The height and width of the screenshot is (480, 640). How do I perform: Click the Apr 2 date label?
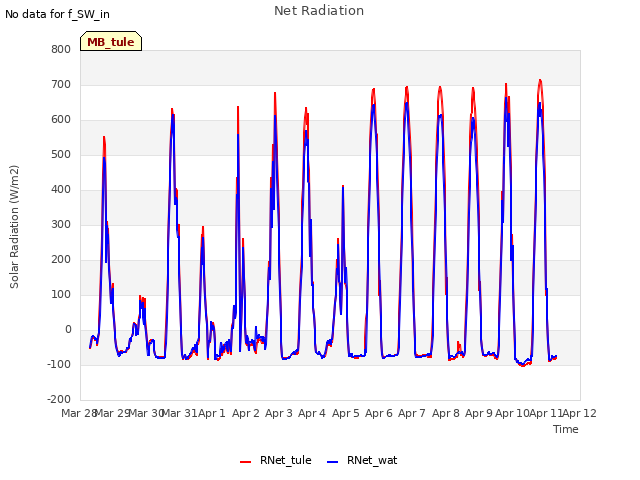pyautogui.click(x=246, y=413)
